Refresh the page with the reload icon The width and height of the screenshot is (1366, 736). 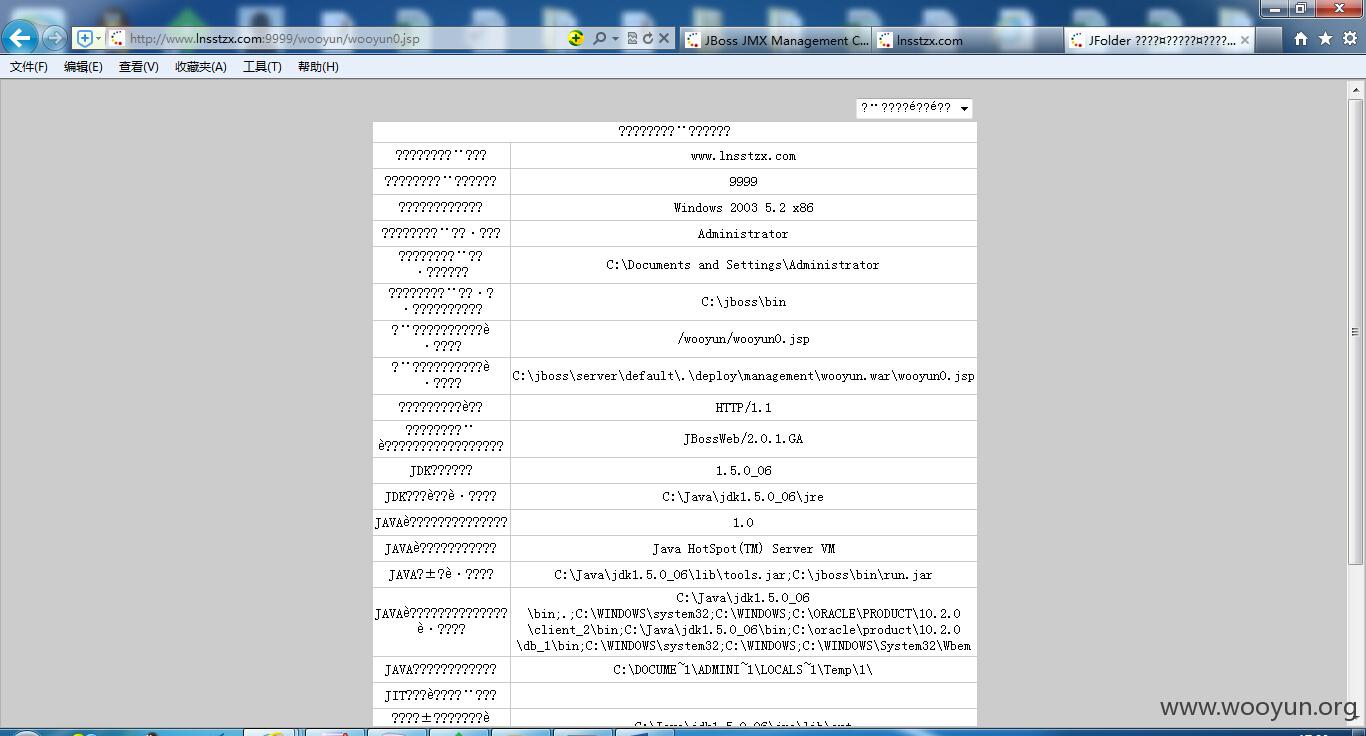[x=647, y=38]
